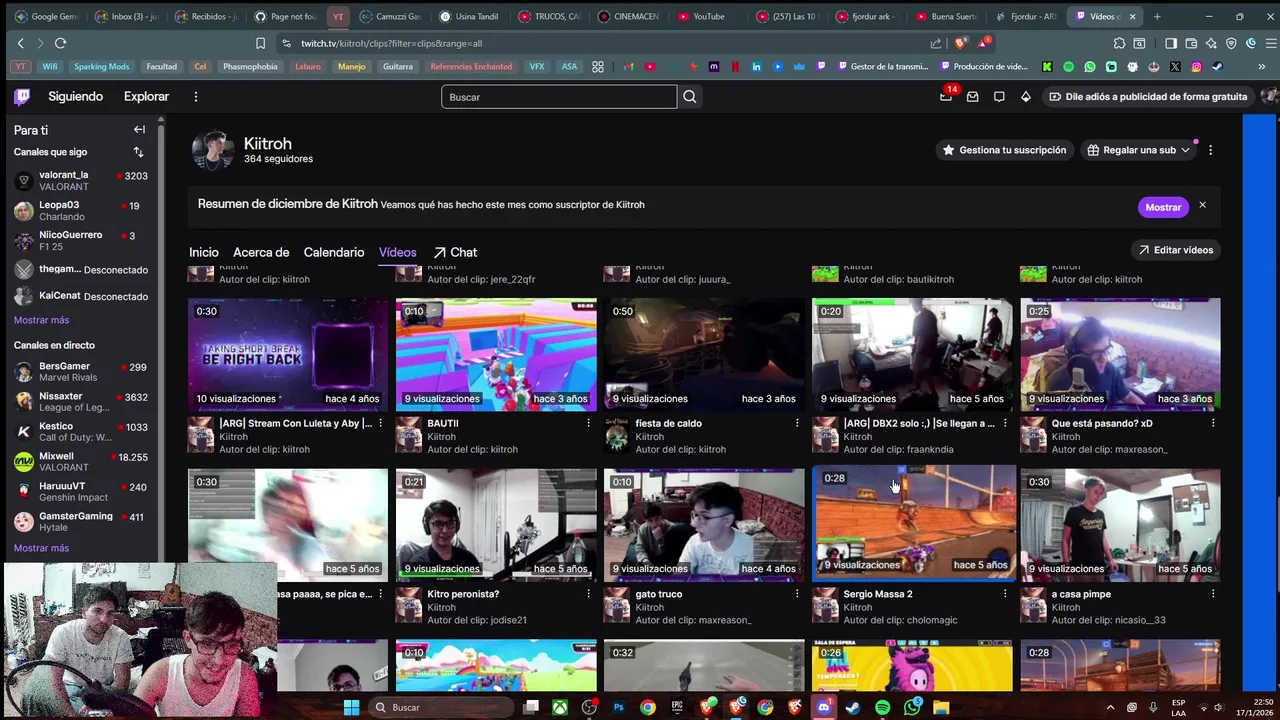
Task: Open Kiitroh profile avatar picture
Action: pyautogui.click(x=213, y=150)
